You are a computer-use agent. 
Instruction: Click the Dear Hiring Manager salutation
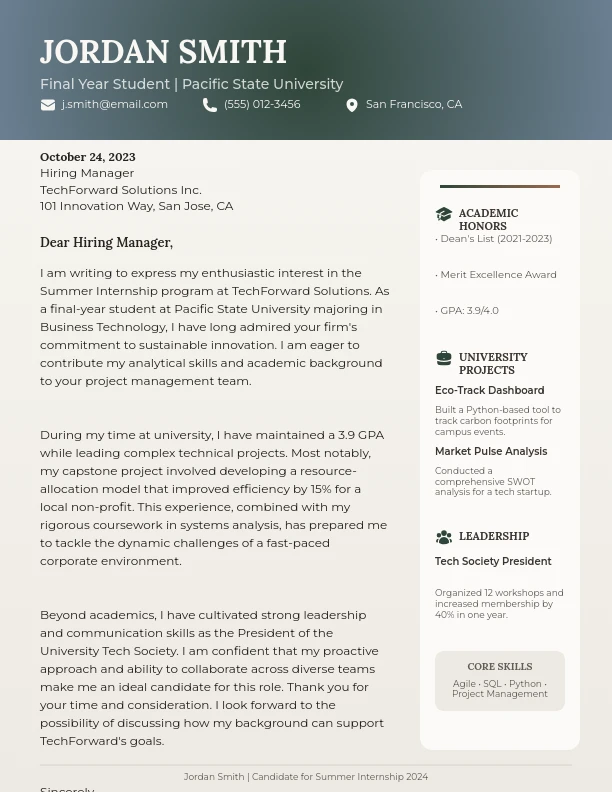click(x=106, y=242)
